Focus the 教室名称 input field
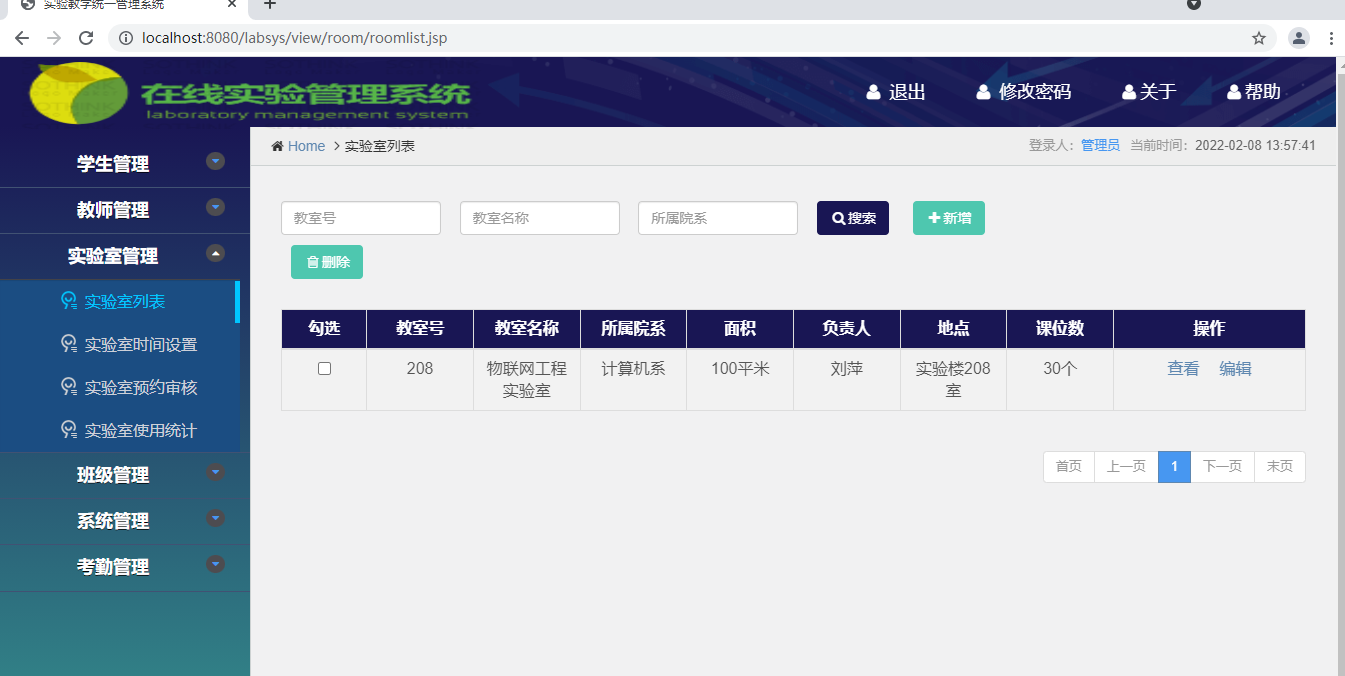 [540, 218]
